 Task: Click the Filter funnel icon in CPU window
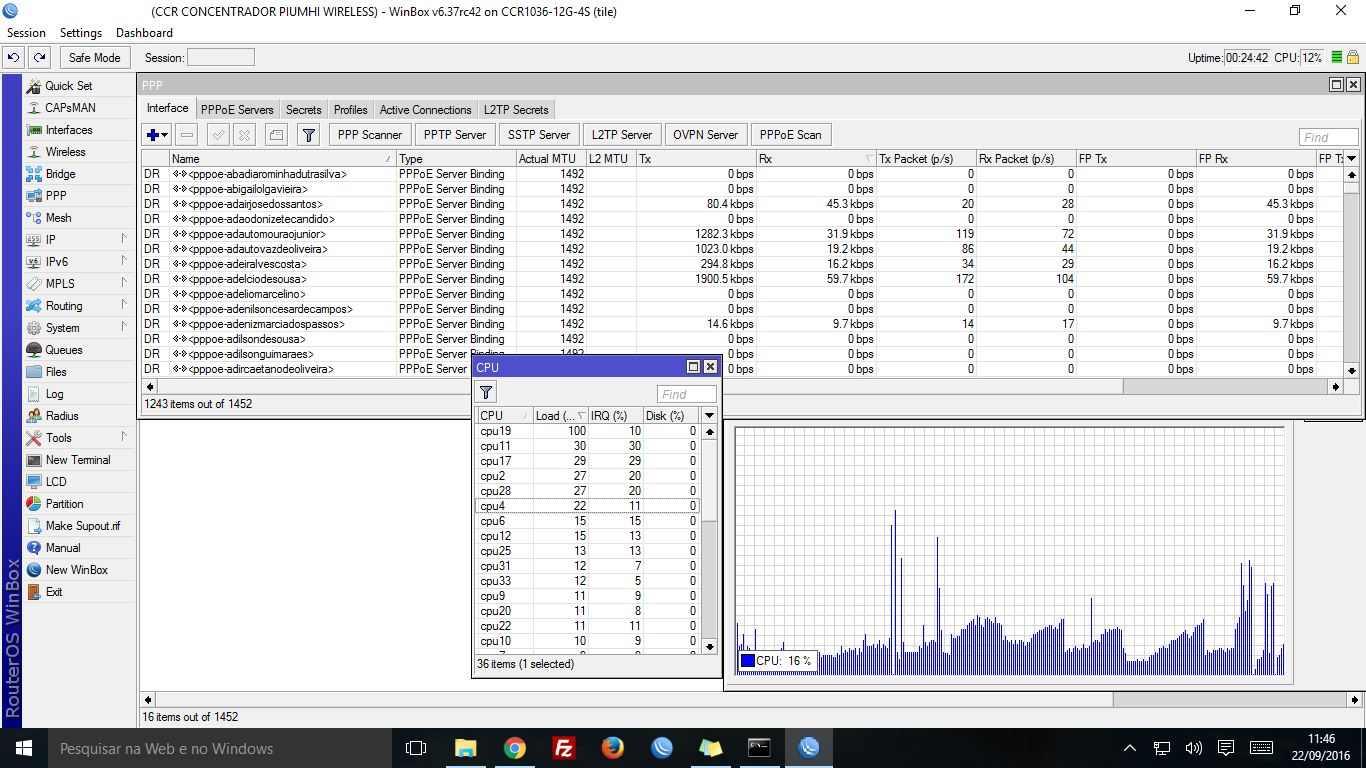(x=487, y=394)
